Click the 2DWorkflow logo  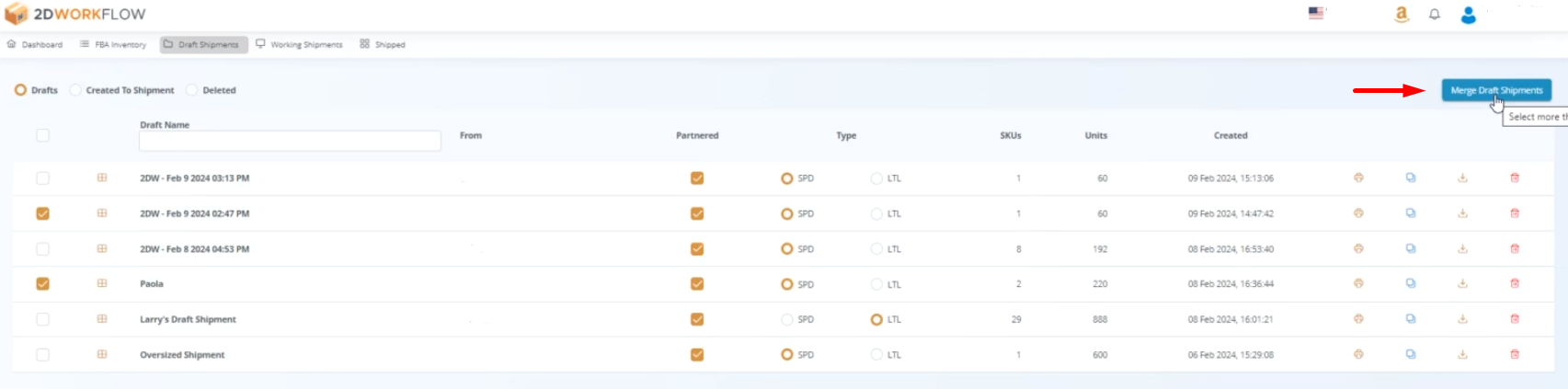[x=75, y=15]
